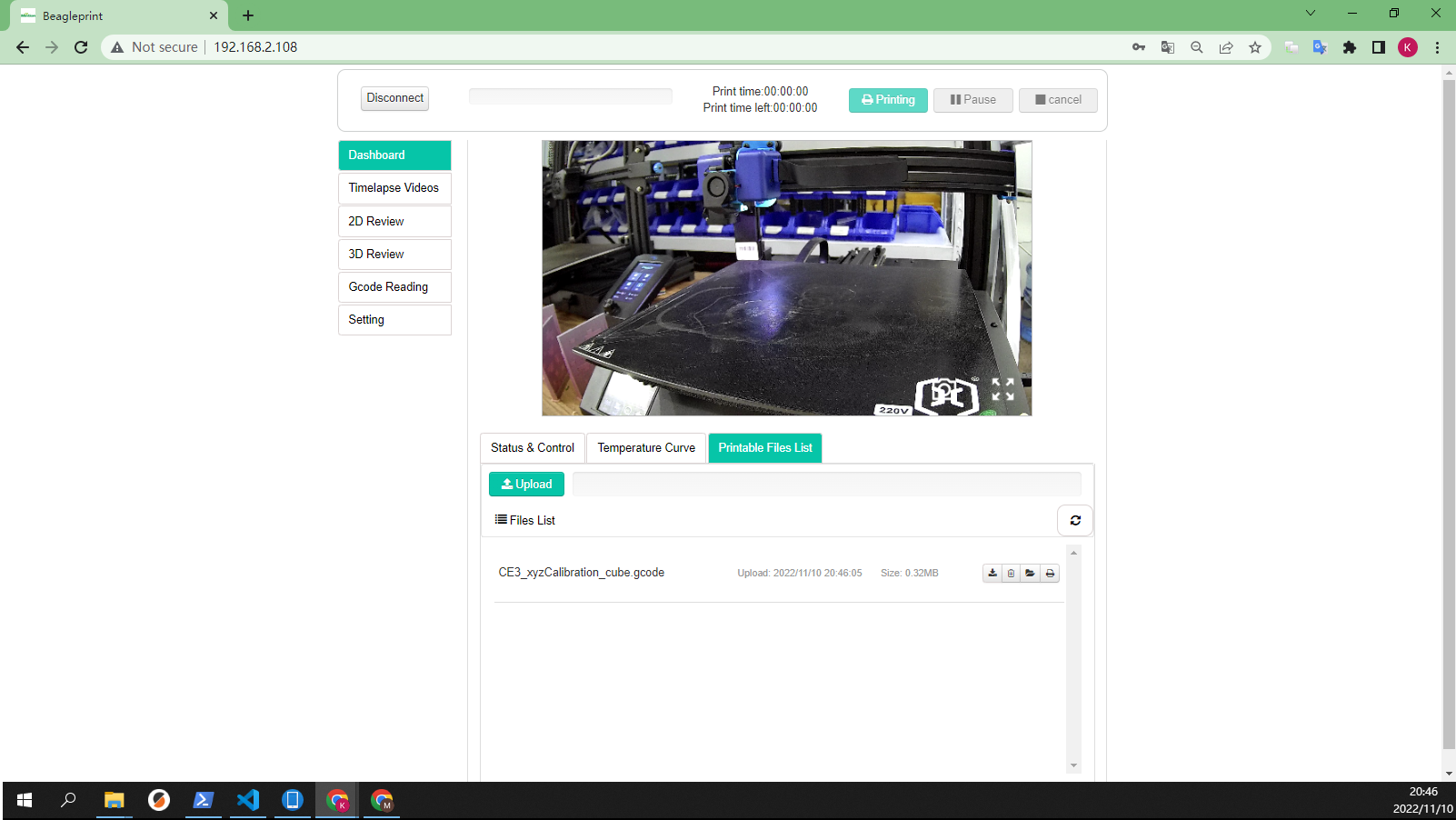Print CE3_xyzCalibration_cube.gcode via the printer icon
The width and height of the screenshot is (1456, 820).
click(1050, 573)
